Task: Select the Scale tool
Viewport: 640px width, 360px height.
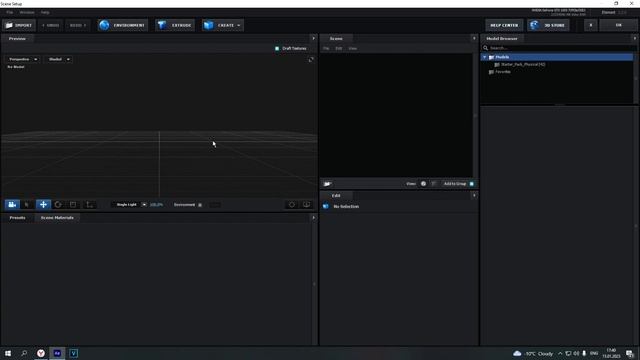Action: (73, 204)
